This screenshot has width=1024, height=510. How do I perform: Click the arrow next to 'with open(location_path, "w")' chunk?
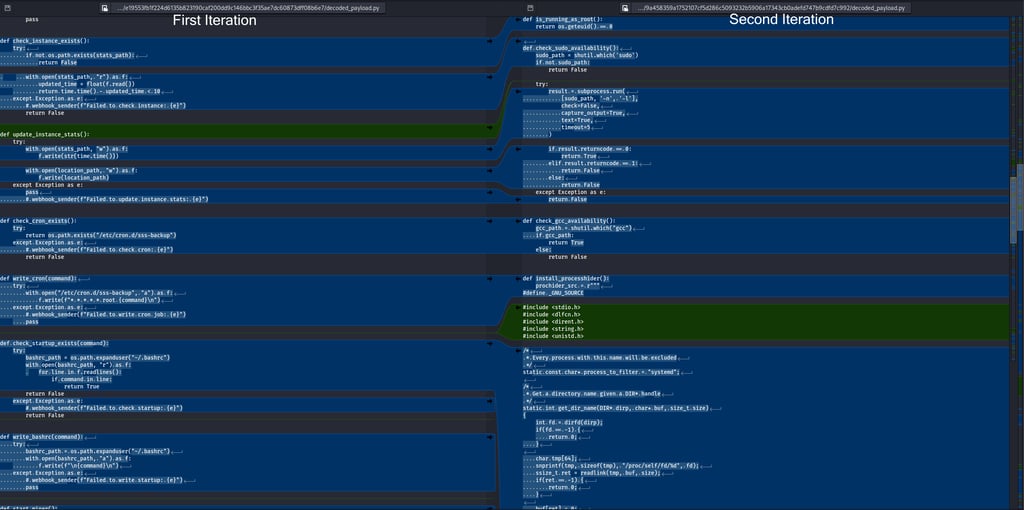tap(490, 170)
